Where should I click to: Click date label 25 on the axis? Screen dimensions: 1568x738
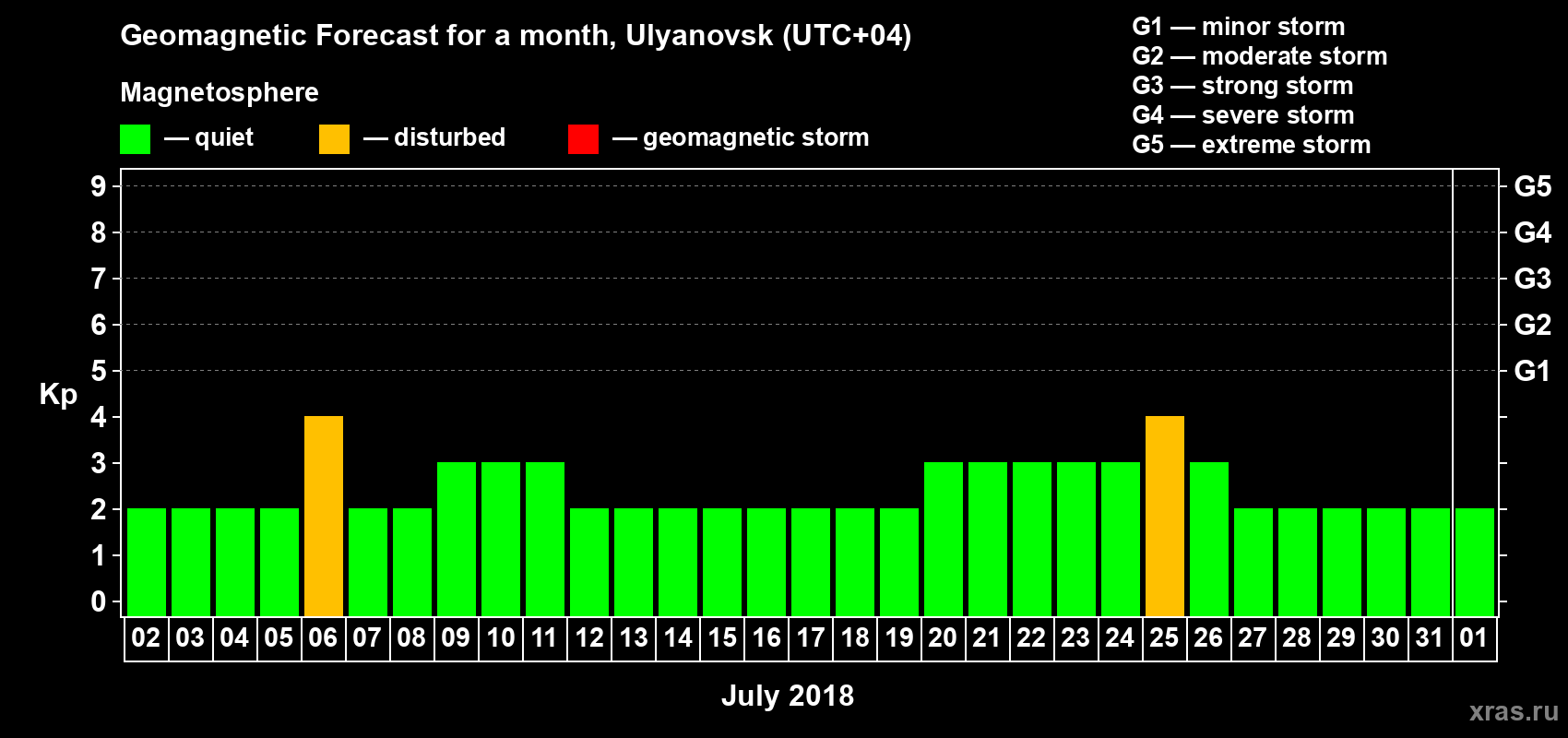(1164, 637)
